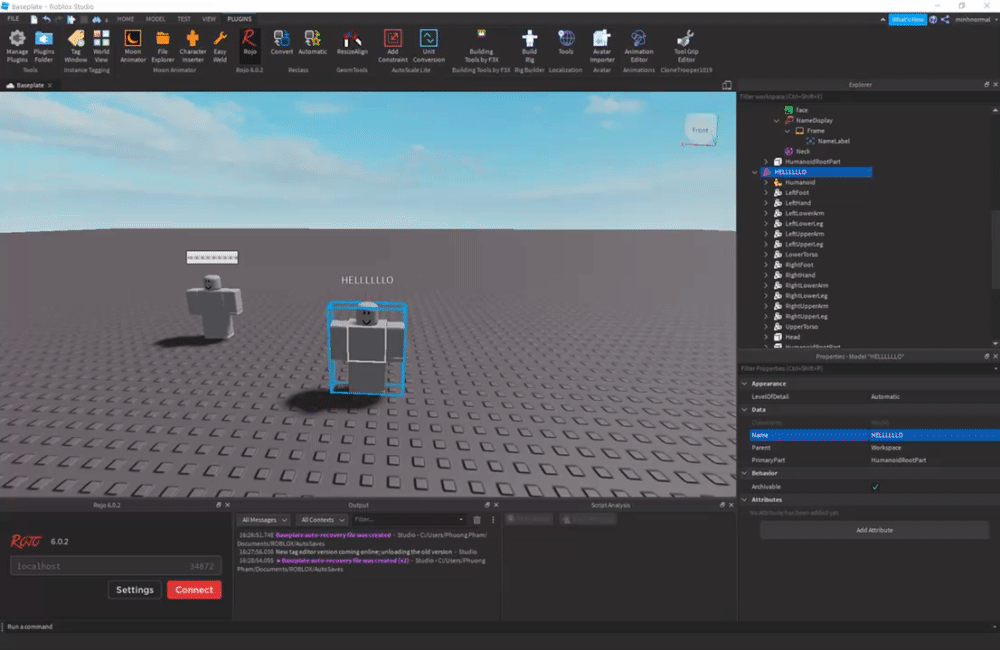The height and width of the screenshot is (650, 1000).
Task: Select LowerTorso in the Explorer tree
Action: (x=801, y=255)
